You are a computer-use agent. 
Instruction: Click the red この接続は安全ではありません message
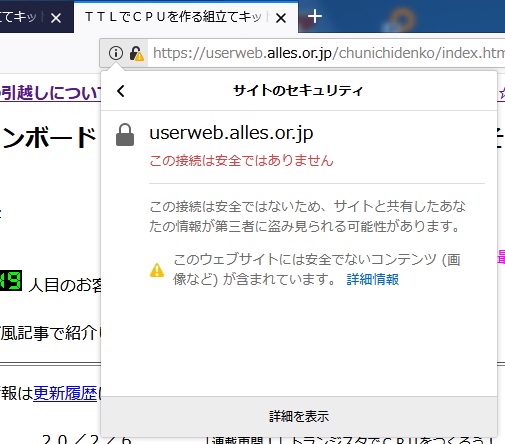pyautogui.click(x=241, y=160)
